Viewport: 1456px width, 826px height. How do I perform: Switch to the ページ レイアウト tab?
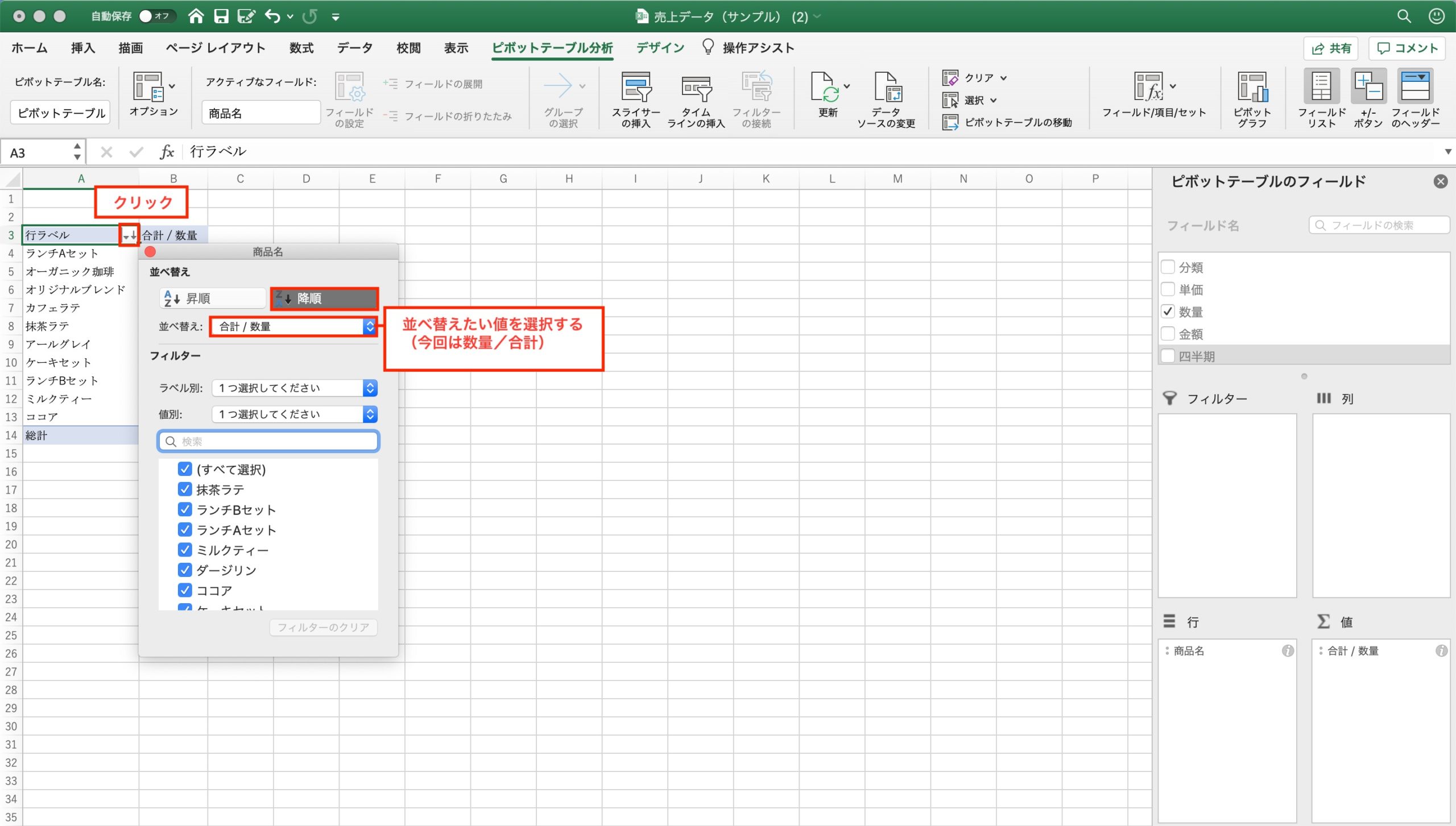(x=216, y=48)
